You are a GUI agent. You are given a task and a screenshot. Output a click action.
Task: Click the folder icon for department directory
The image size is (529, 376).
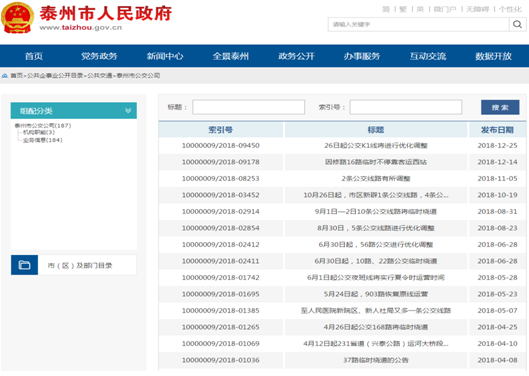[24, 265]
